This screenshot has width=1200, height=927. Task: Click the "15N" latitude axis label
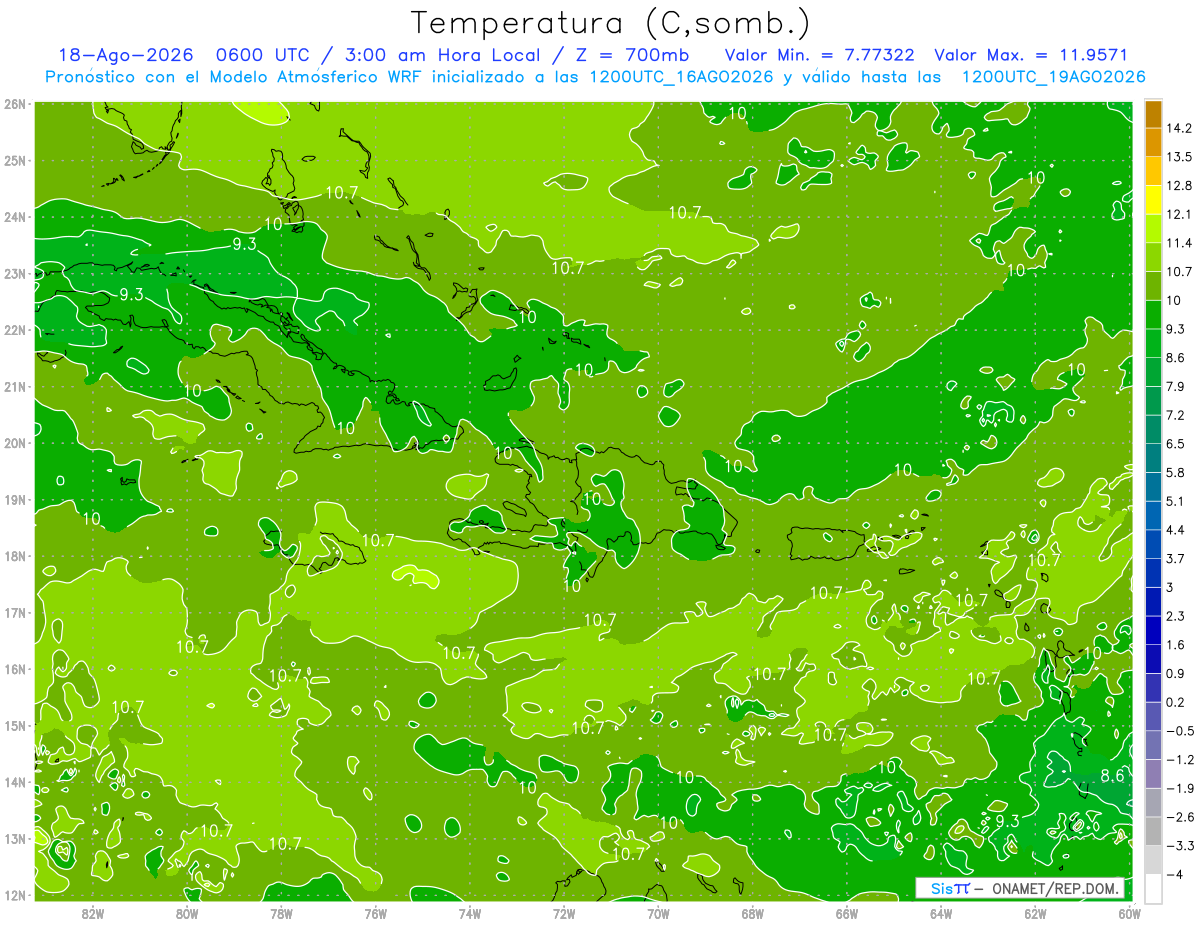[15, 725]
